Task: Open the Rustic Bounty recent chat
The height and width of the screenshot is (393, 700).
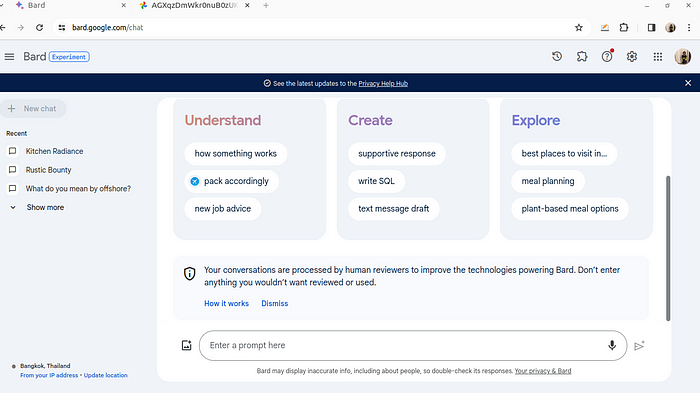Action: click(48, 170)
